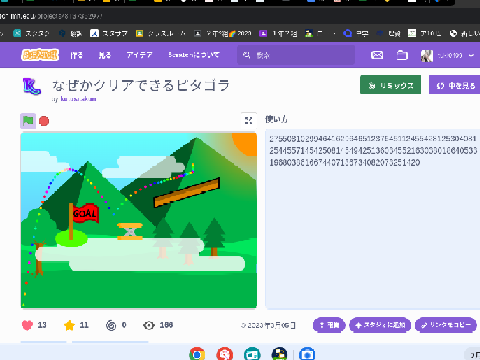
Task: Open the rainbow 2020 bookmark
Action: [223, 33]
